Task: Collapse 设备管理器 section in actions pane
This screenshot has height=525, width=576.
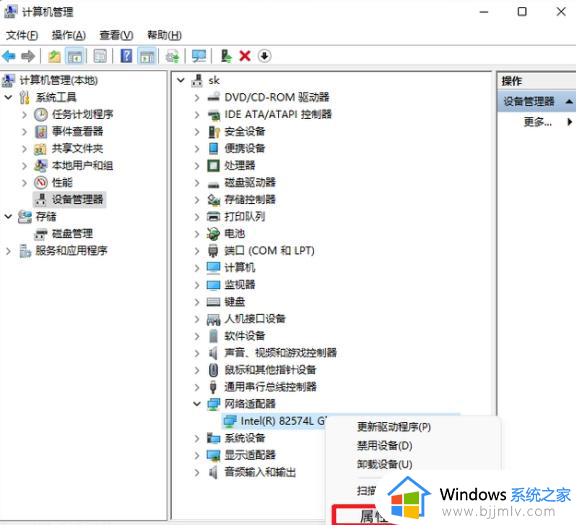Action: click(569, 101)
